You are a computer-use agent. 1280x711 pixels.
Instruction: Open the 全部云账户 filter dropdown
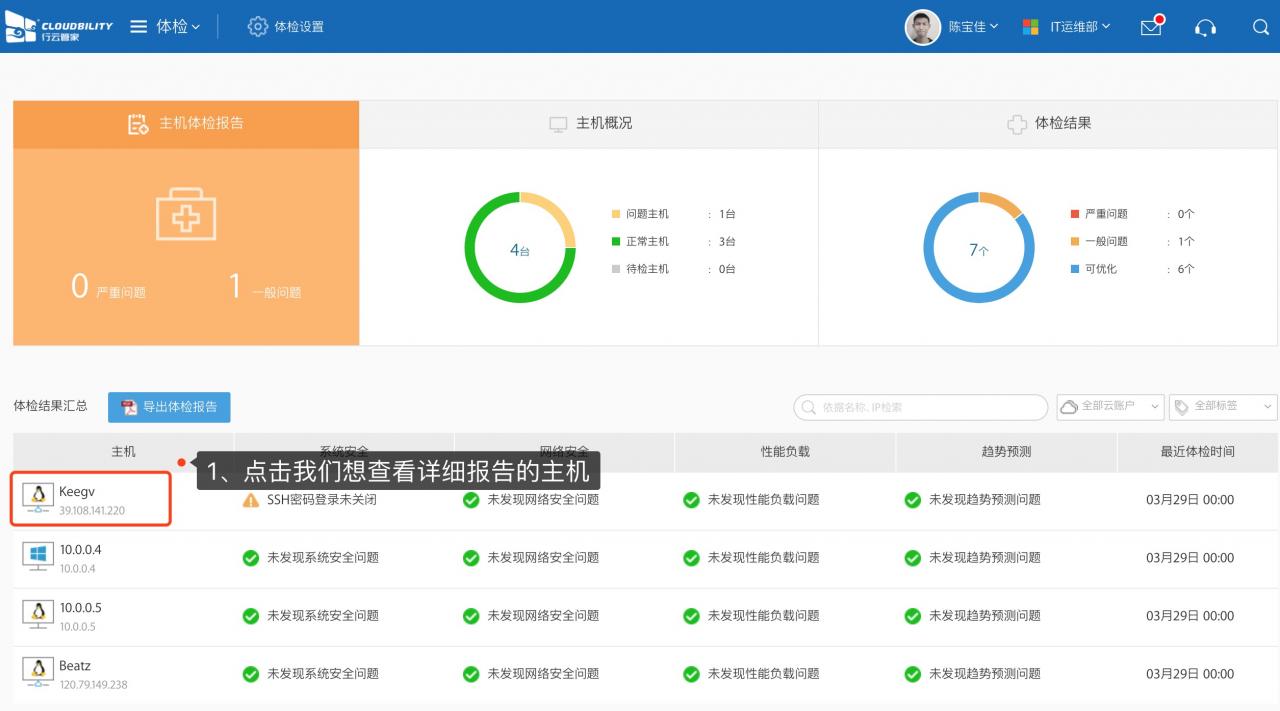pos(1110,407)
